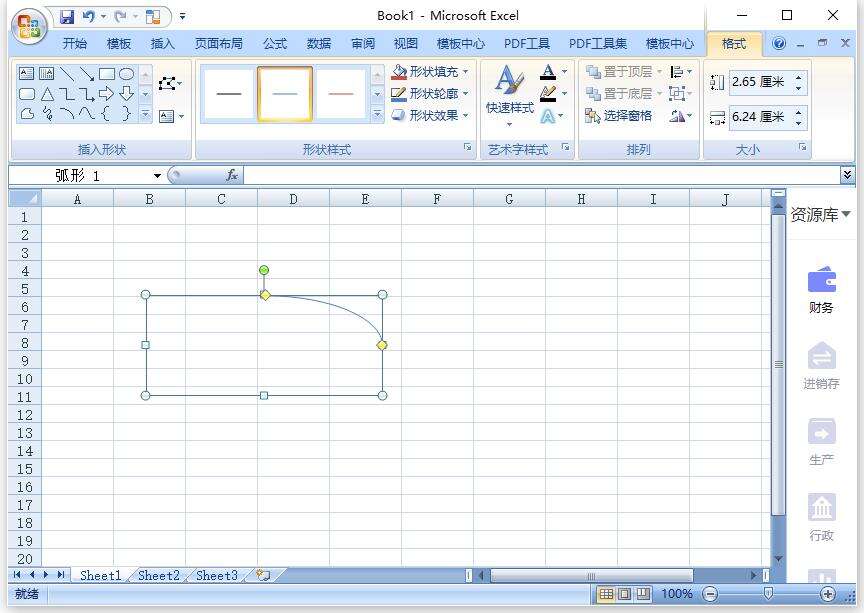864x613 pixels.
Task: Open the 页面布局 ribbon tab
Action: click(218, 44)
